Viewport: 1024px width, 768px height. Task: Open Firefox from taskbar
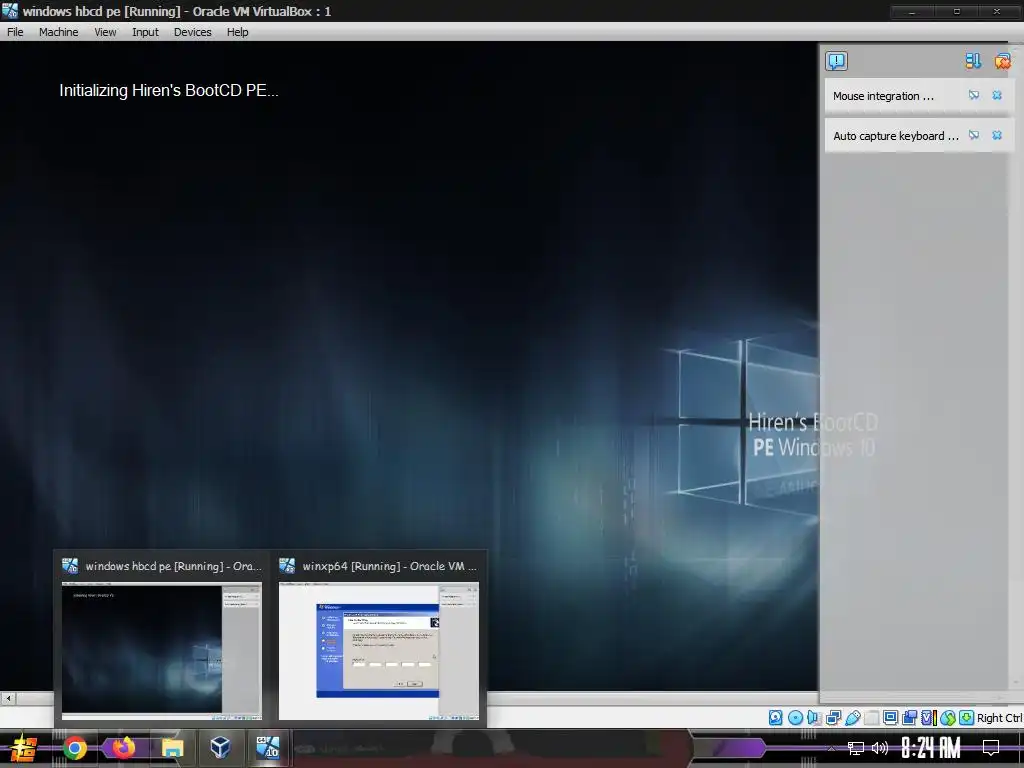[x=123, y=748]
